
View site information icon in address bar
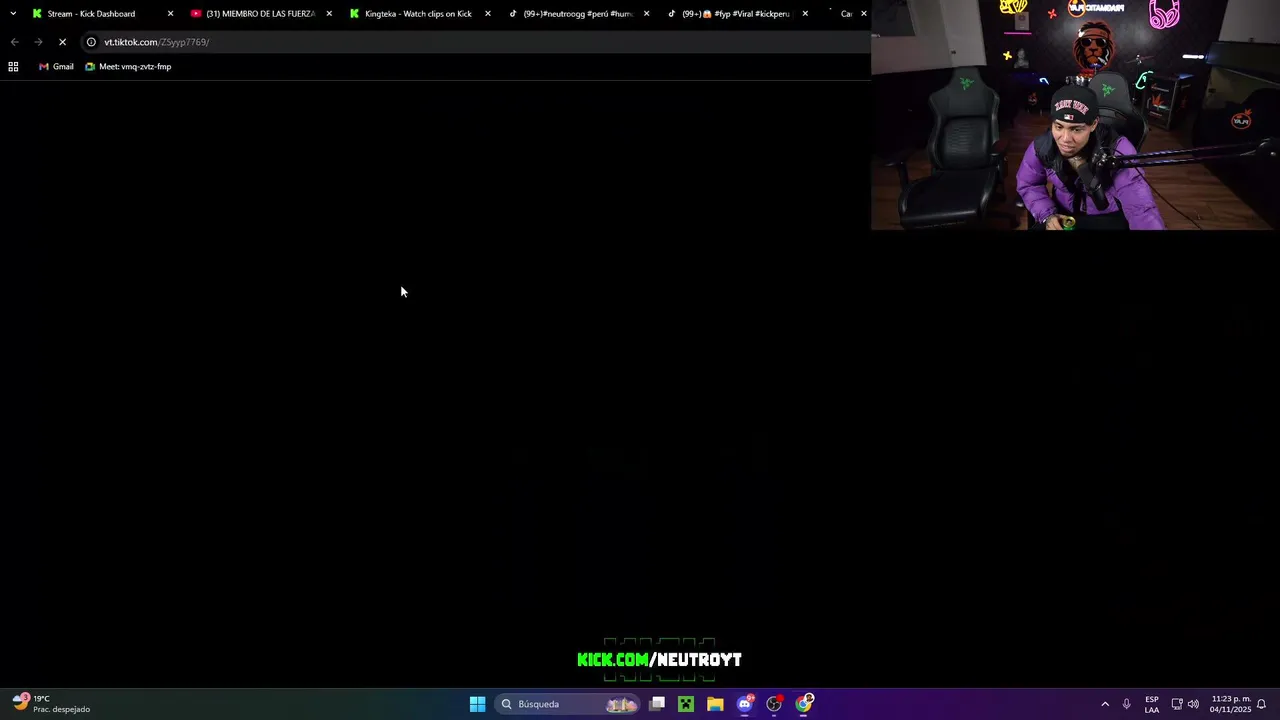click(x=91, y=42)
